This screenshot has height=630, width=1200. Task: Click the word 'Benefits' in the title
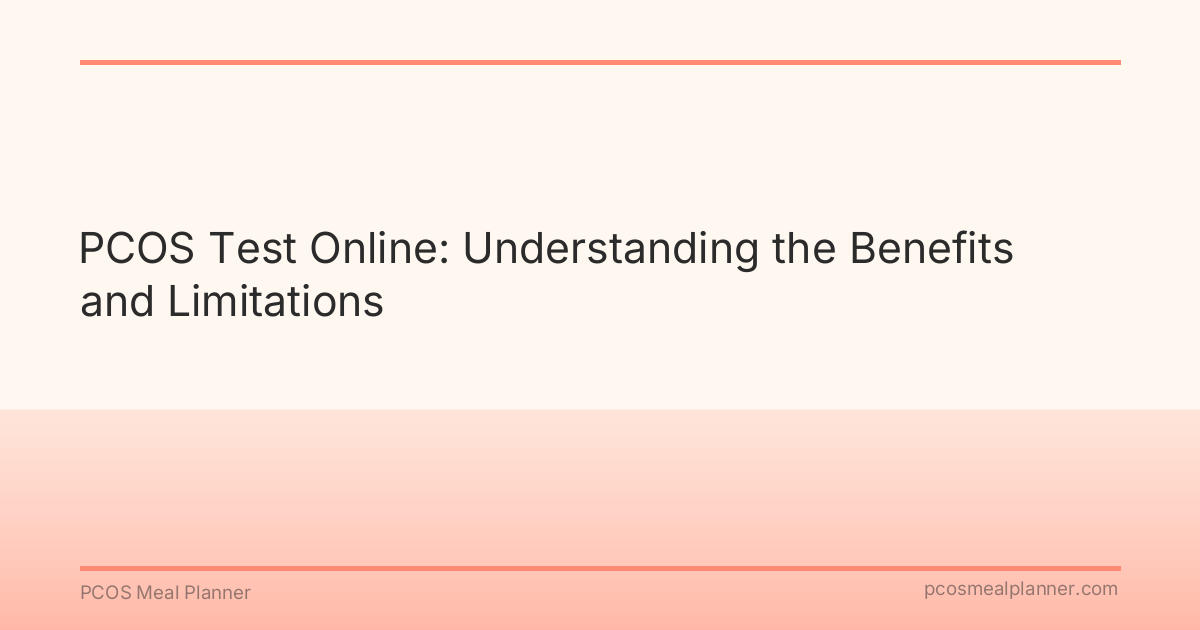(932, 250)
